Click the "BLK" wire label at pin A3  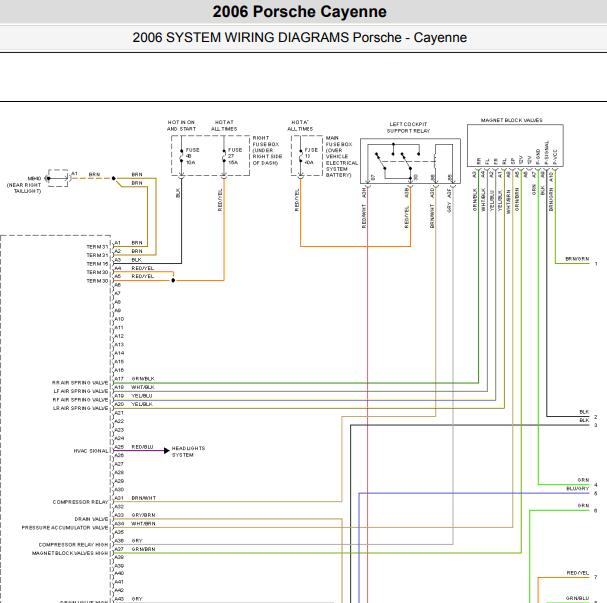[137, 260]
